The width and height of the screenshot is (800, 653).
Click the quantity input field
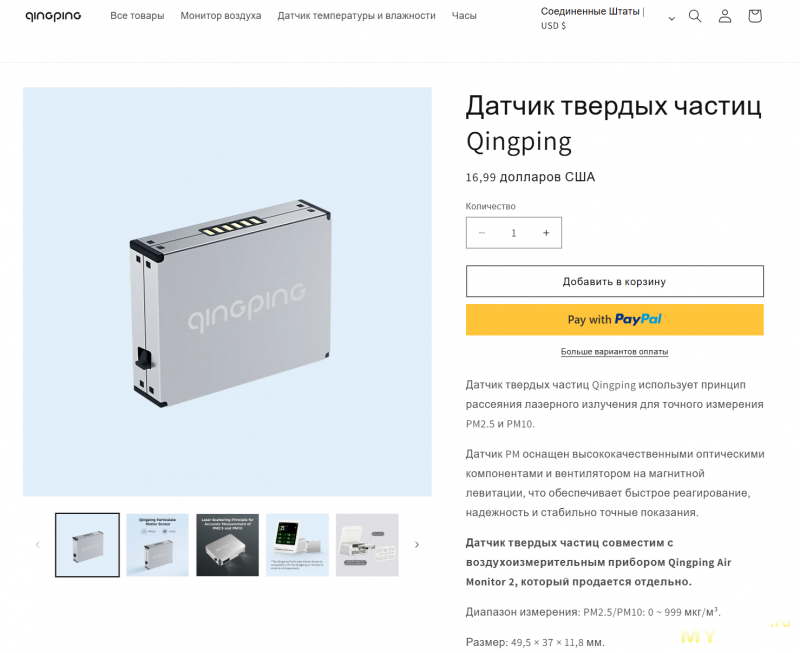click(514, 233)
